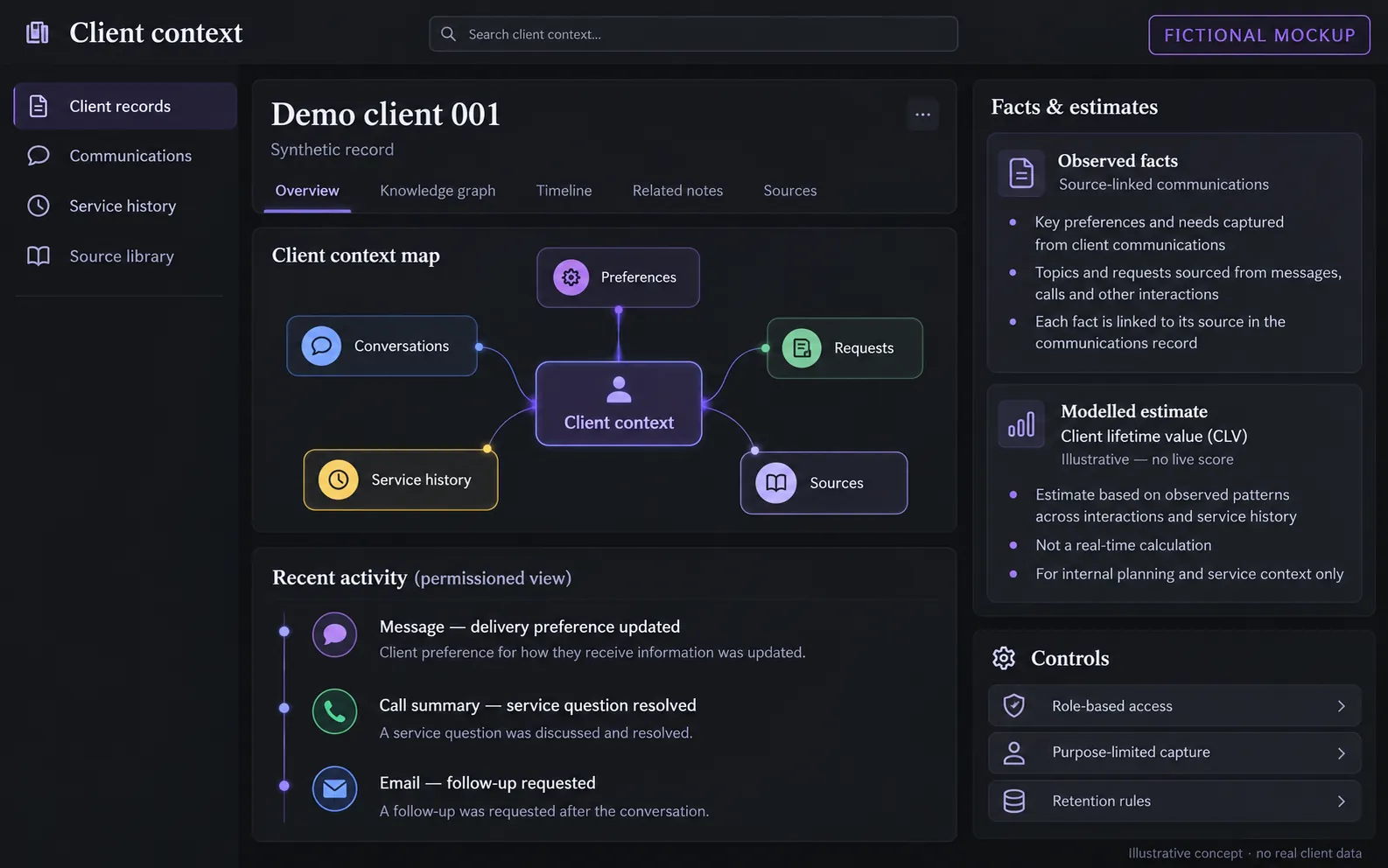
Task: Expand the Purpose-limited capture chevron
Action: [x=1341, y=753]
